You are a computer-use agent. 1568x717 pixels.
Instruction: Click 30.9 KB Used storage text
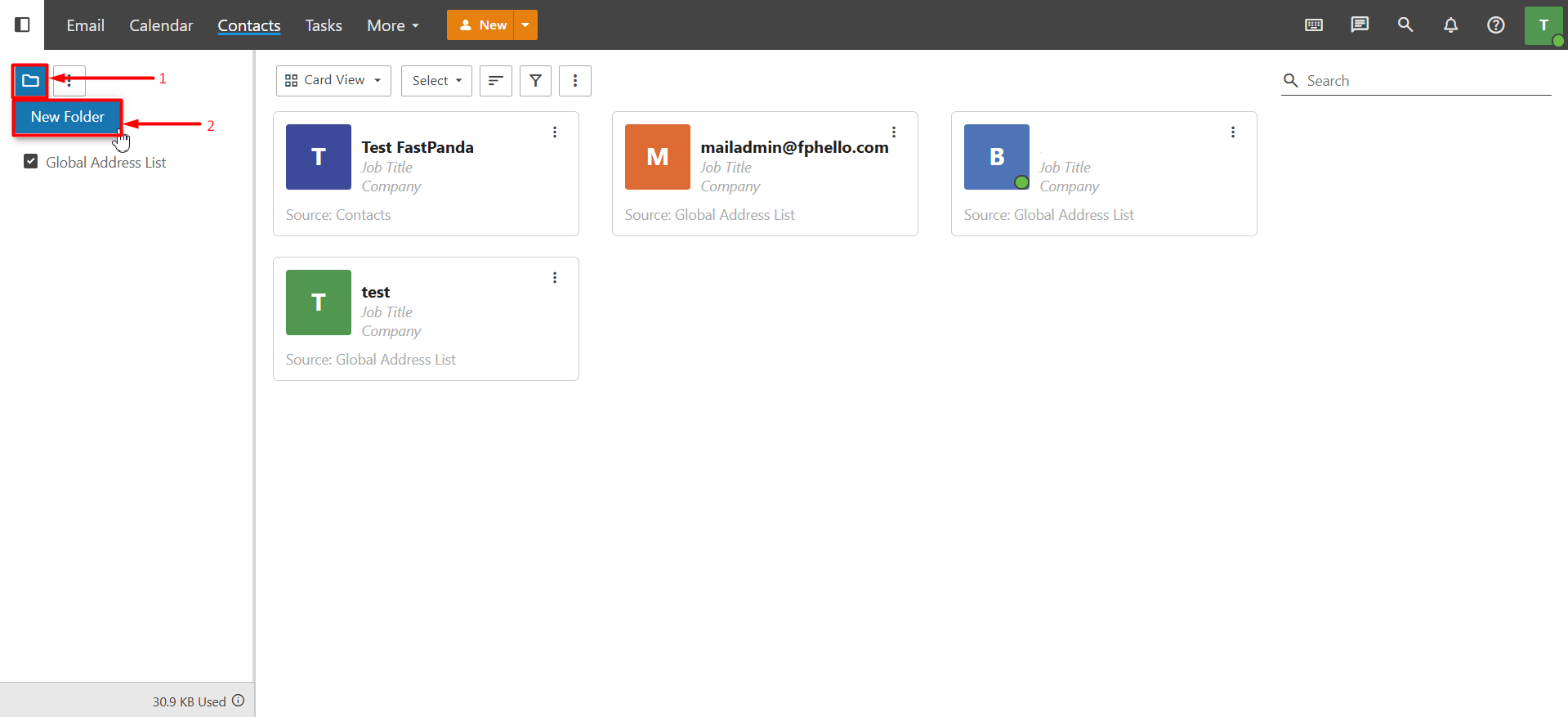pyautogui.click(x=190, y=701)
